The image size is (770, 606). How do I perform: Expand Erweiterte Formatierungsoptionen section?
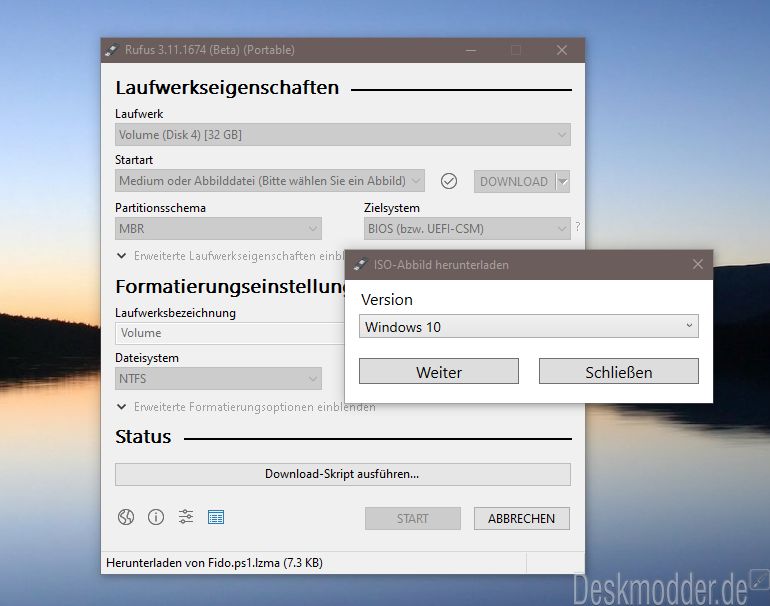[246, 407]
